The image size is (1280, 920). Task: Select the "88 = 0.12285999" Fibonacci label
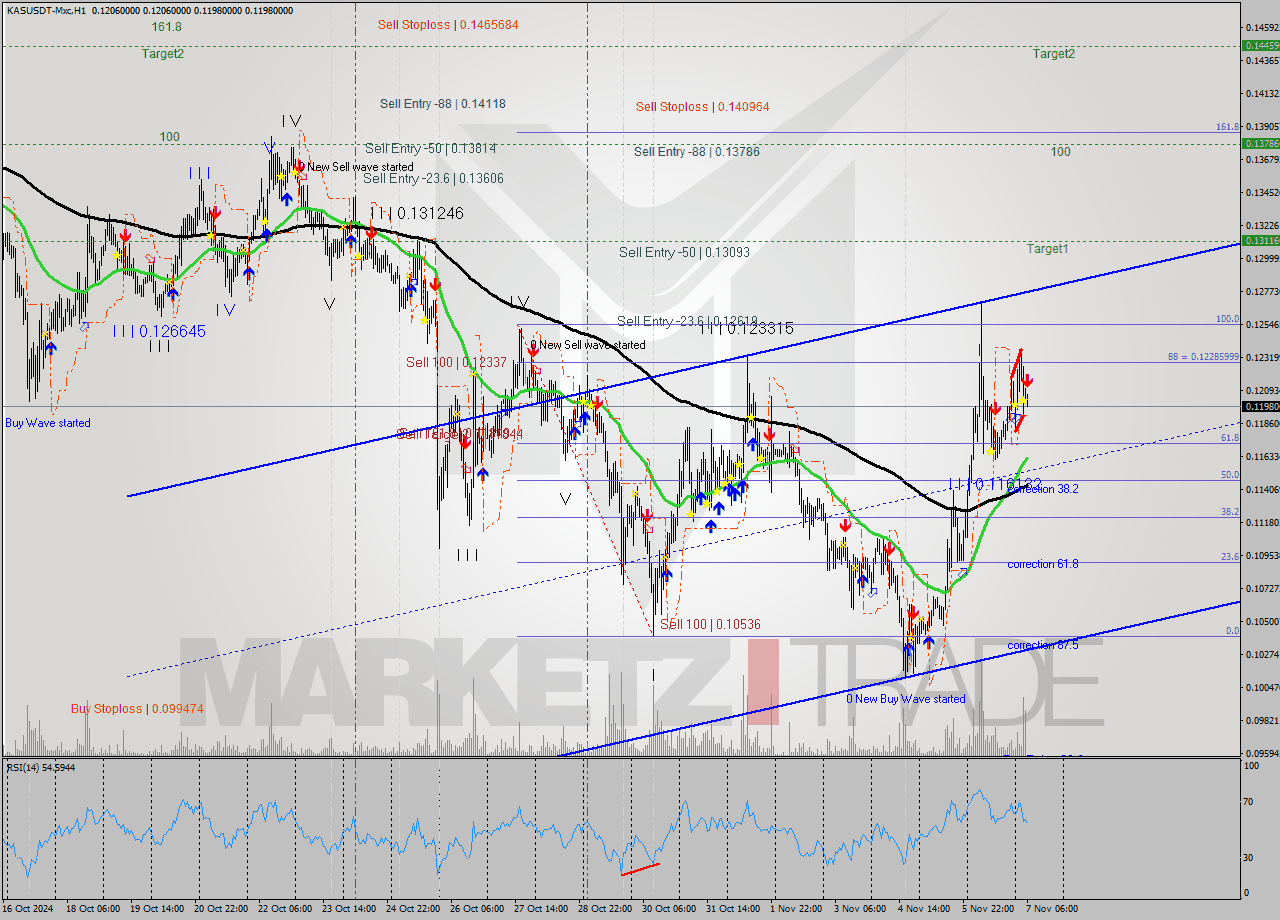1203,357
